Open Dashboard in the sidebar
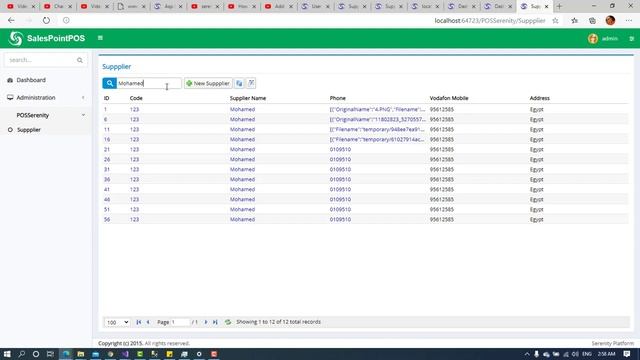The image size is (640, 360). [31, 80]
